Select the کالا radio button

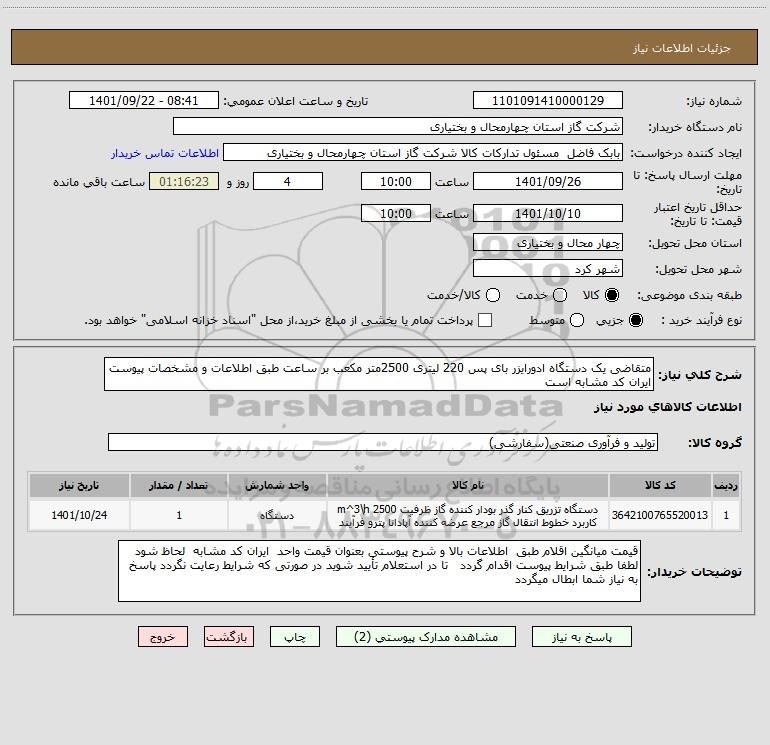pos(612,295)
